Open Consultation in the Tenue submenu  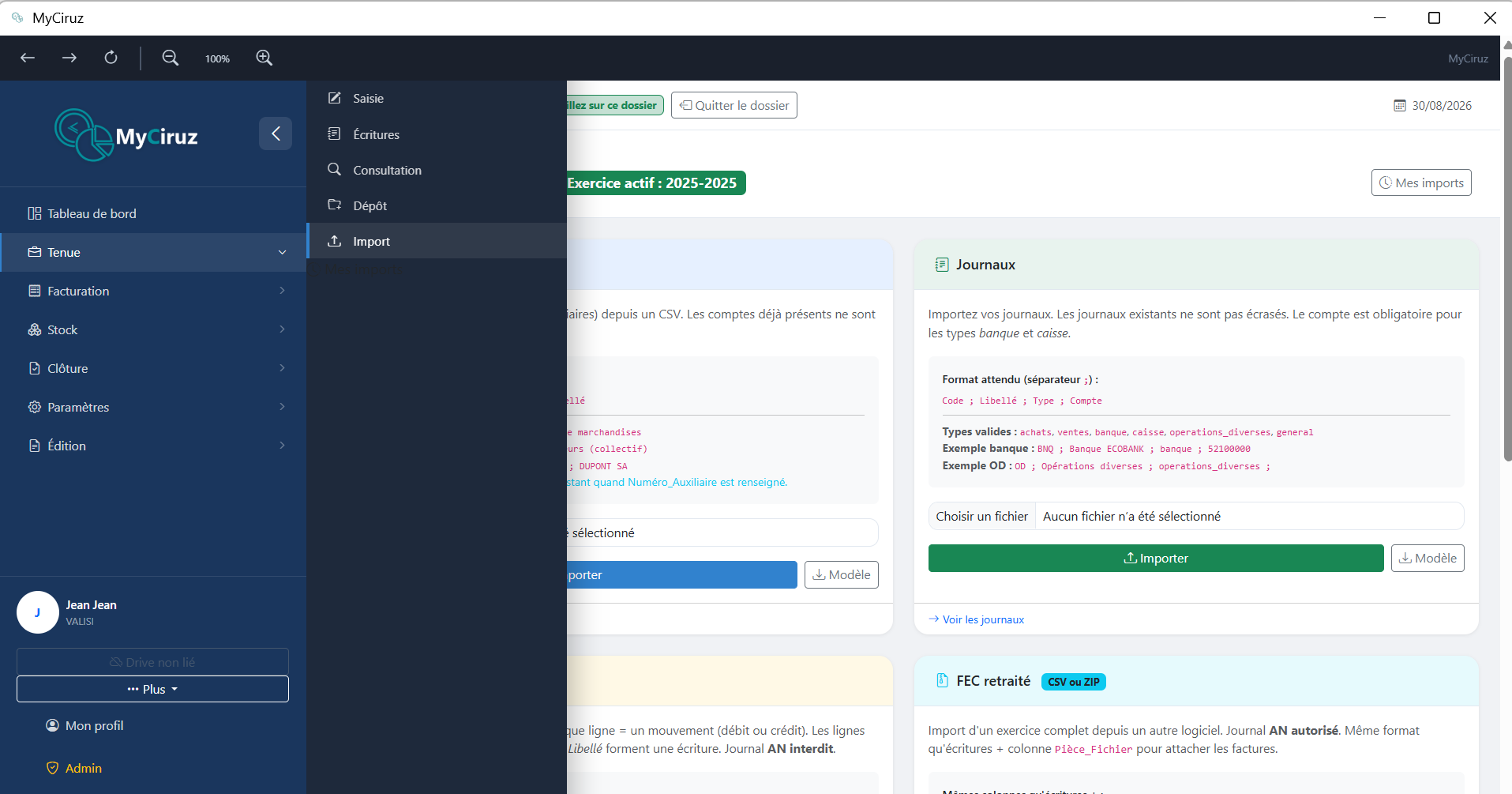tap(437, 170)
